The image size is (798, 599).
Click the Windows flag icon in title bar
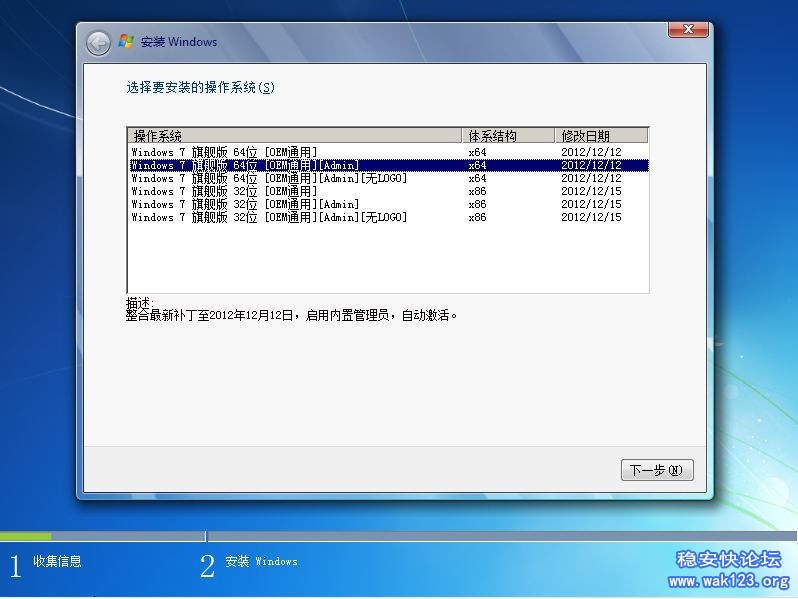pyautogui.click(x=126, y=42)
